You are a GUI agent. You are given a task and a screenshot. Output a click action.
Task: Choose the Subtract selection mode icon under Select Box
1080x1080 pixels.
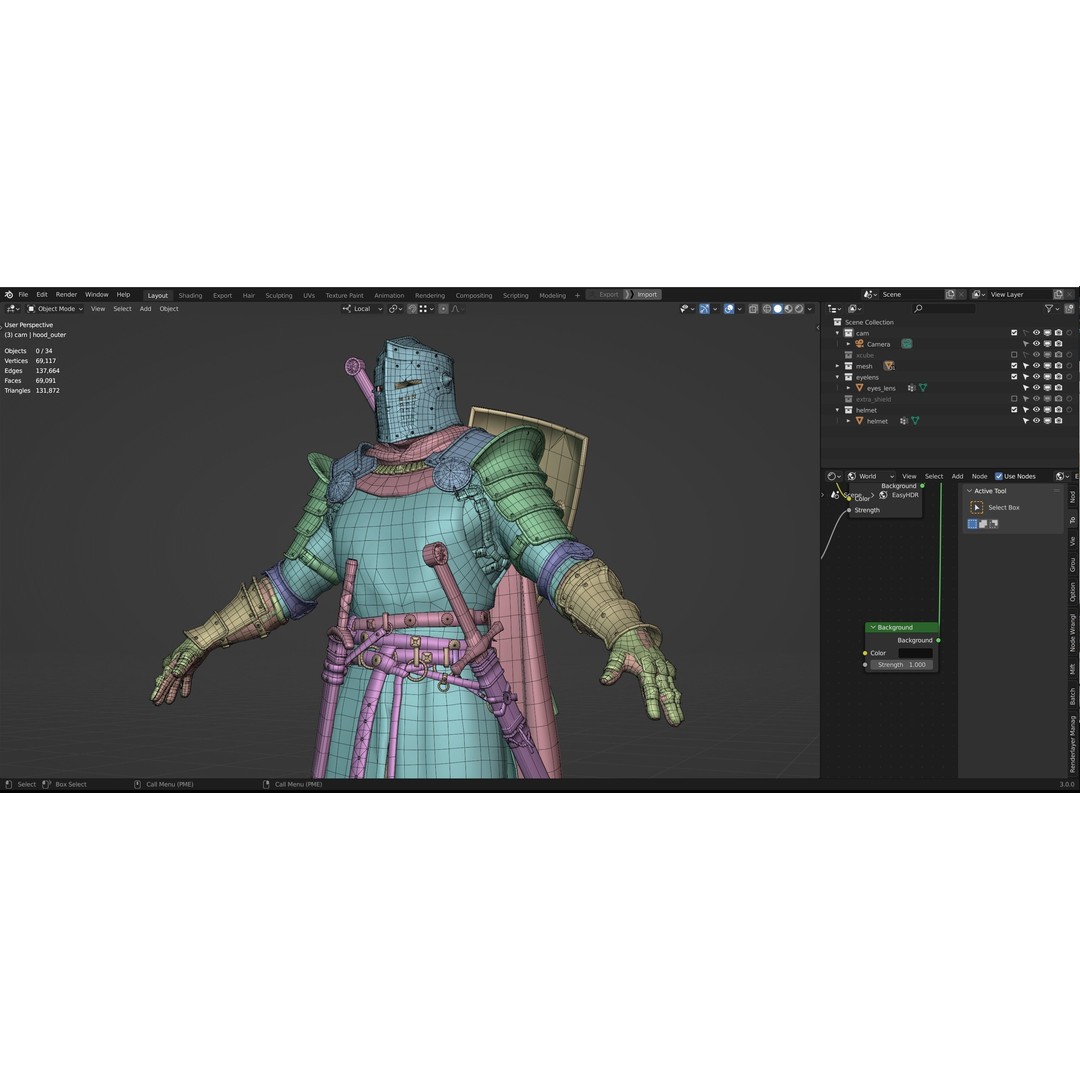(993, 524)
